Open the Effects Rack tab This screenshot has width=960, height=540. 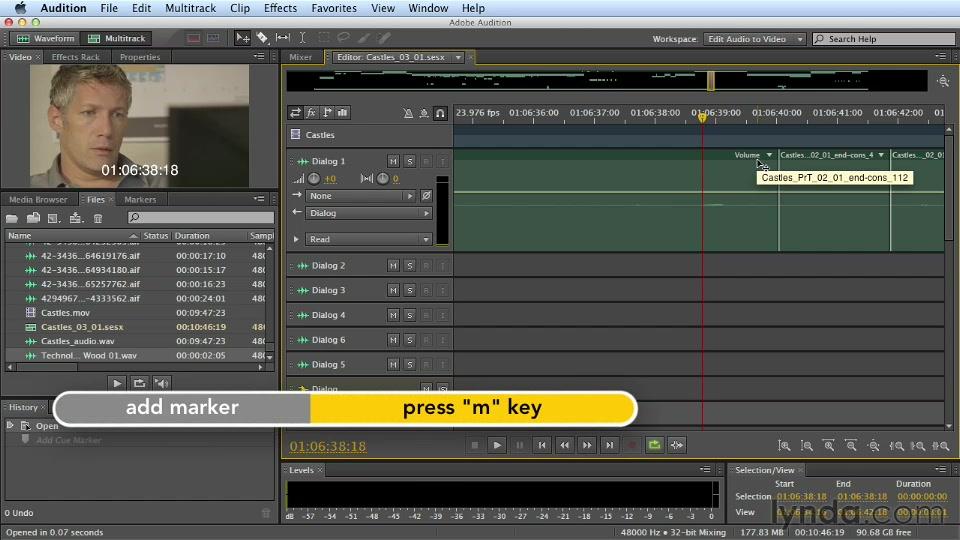75,57
